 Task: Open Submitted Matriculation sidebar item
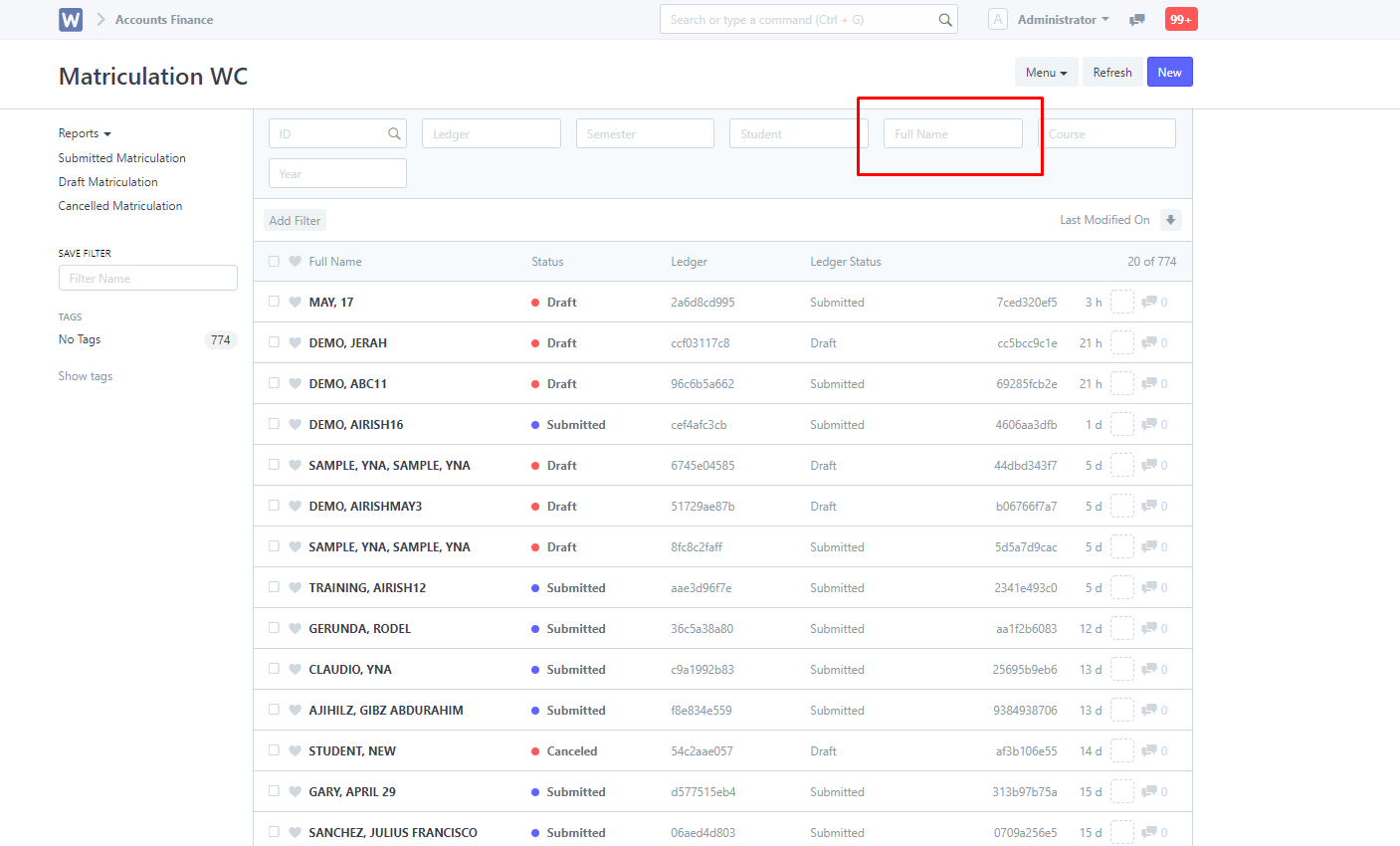121,157
